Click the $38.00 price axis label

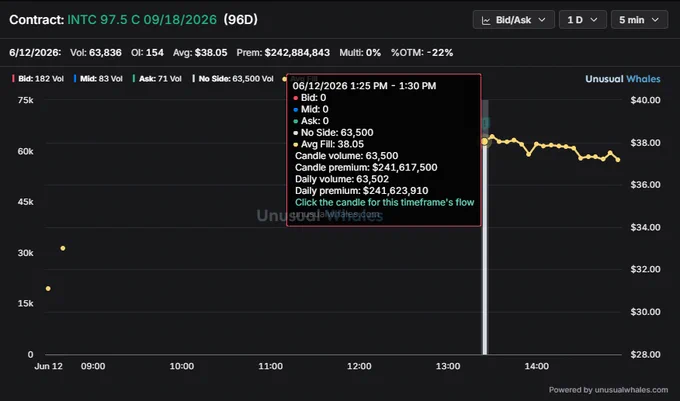(645, 143)
